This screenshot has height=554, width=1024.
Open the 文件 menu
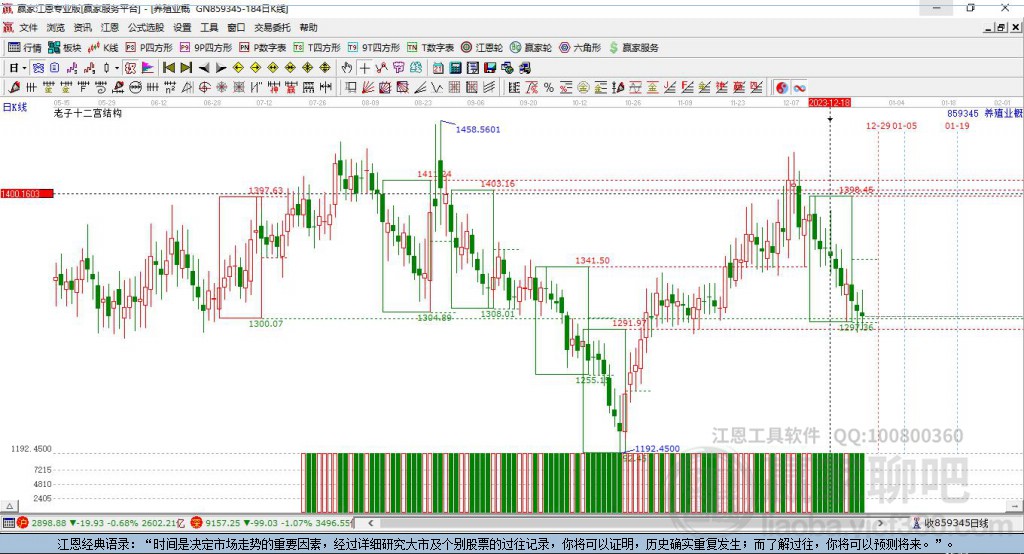click(28, 27)
